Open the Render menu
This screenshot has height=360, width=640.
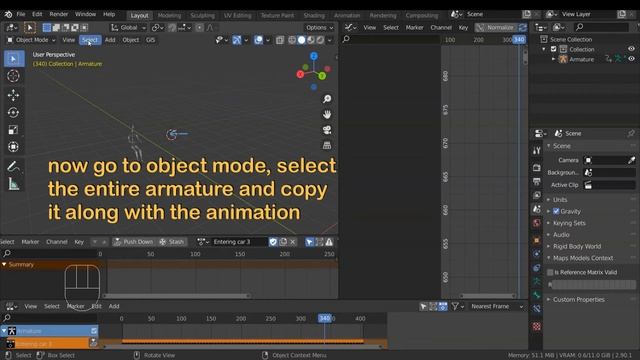click(x=59, y=14)
